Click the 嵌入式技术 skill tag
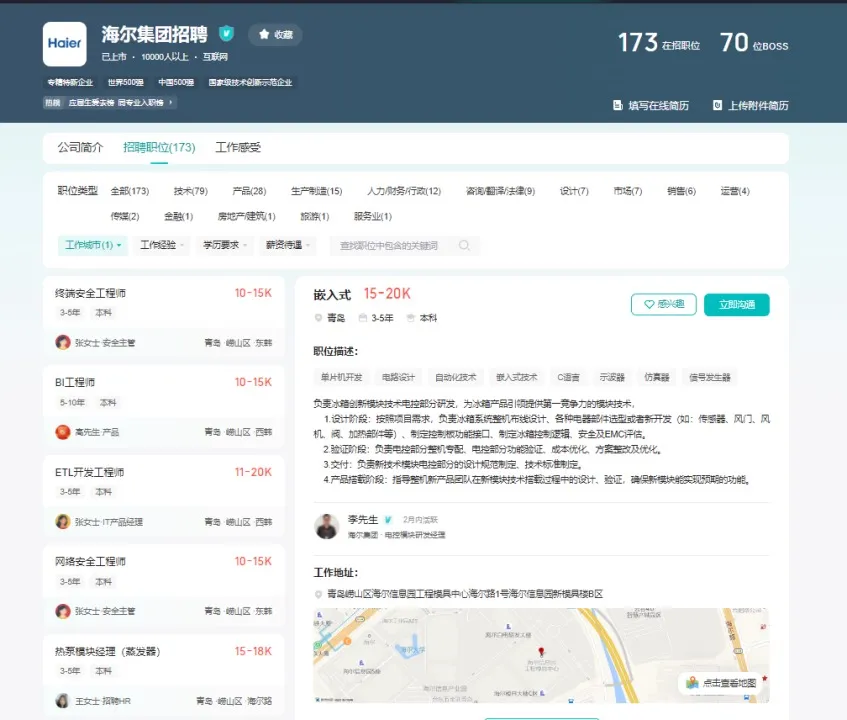The width and height of the screenshot is (847, 720). [517, 377]
